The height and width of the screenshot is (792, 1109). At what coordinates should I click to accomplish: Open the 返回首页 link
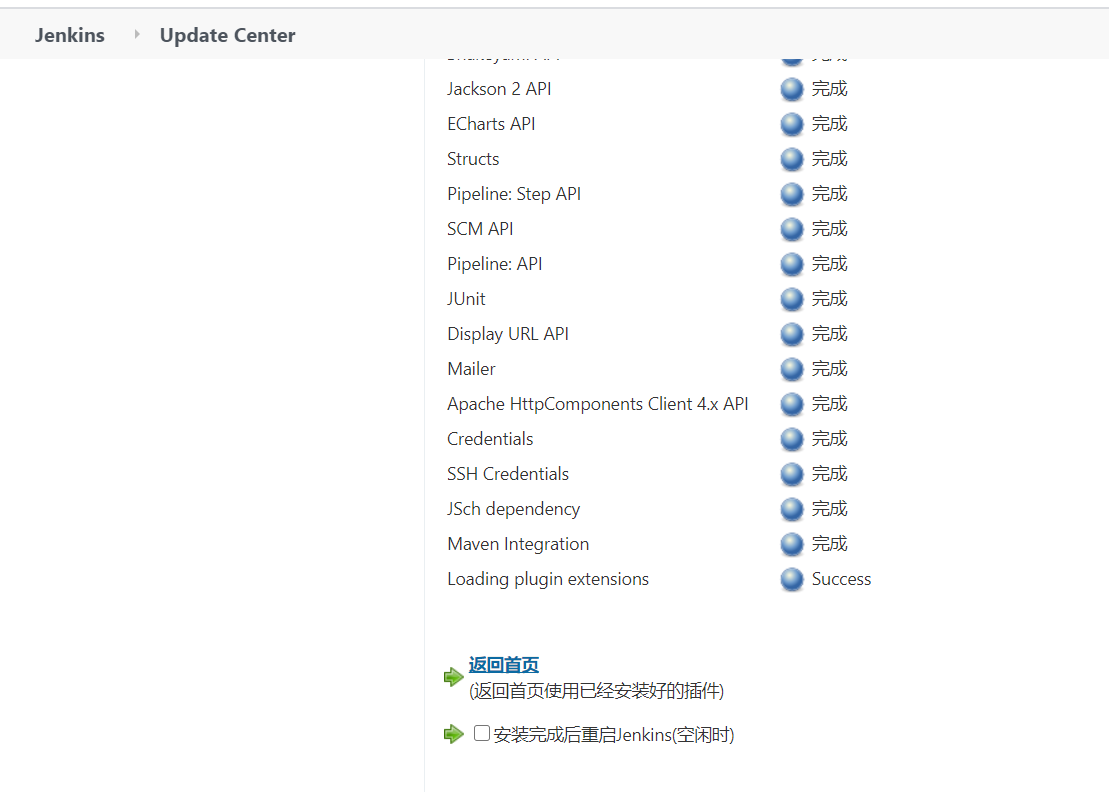pos(505,664)
